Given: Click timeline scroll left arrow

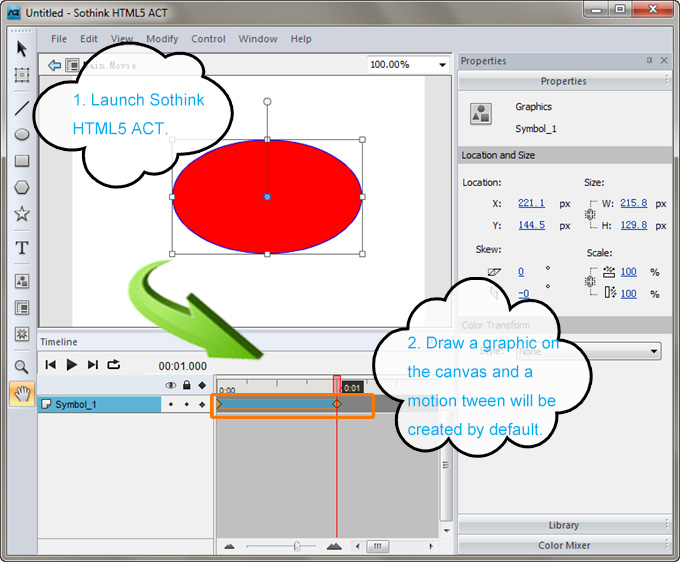Looking at the screenshot, I should coord(357,546).
